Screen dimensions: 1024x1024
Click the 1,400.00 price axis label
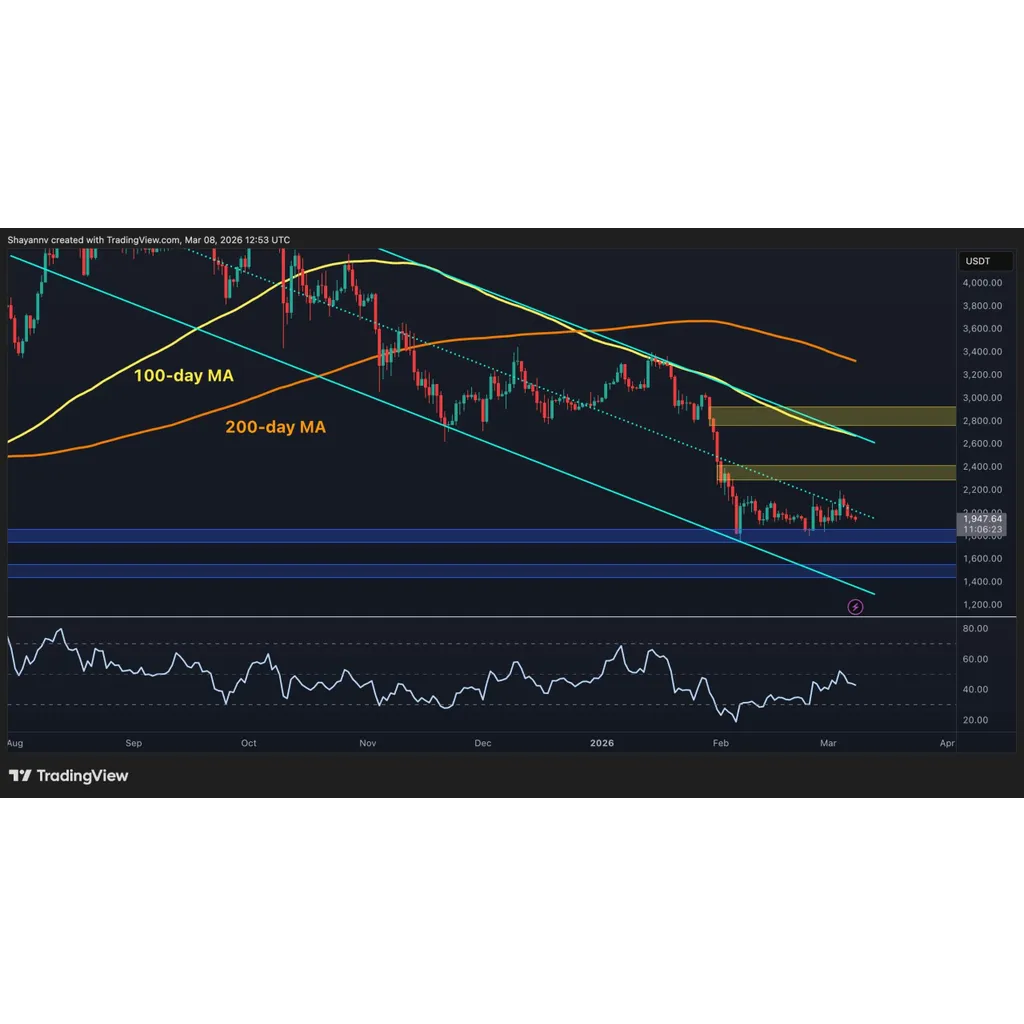tap(982, 581)
